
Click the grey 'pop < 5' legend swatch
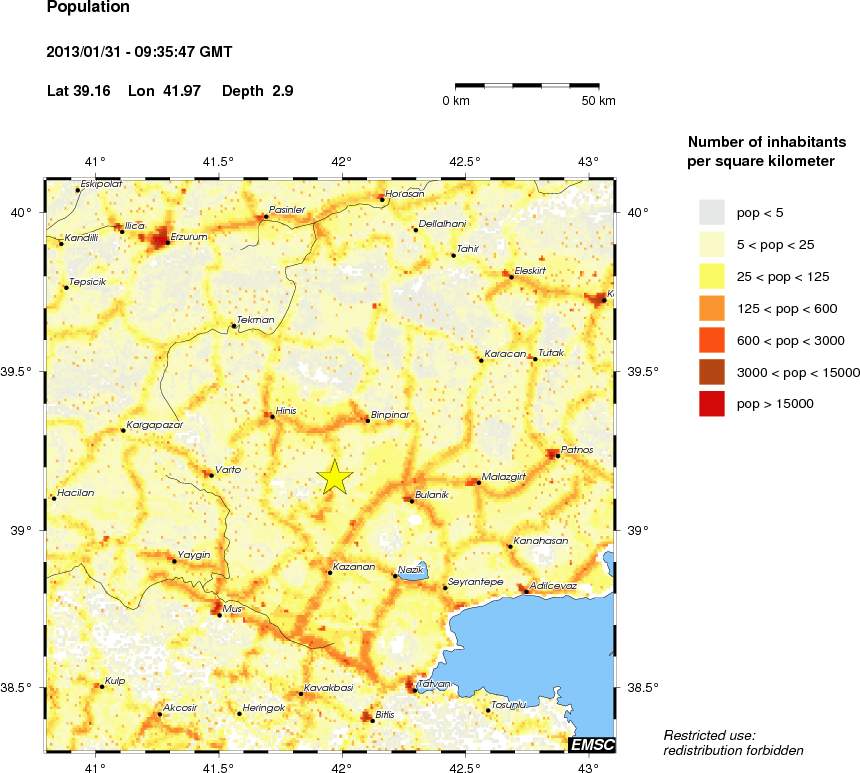coord(711,211)
